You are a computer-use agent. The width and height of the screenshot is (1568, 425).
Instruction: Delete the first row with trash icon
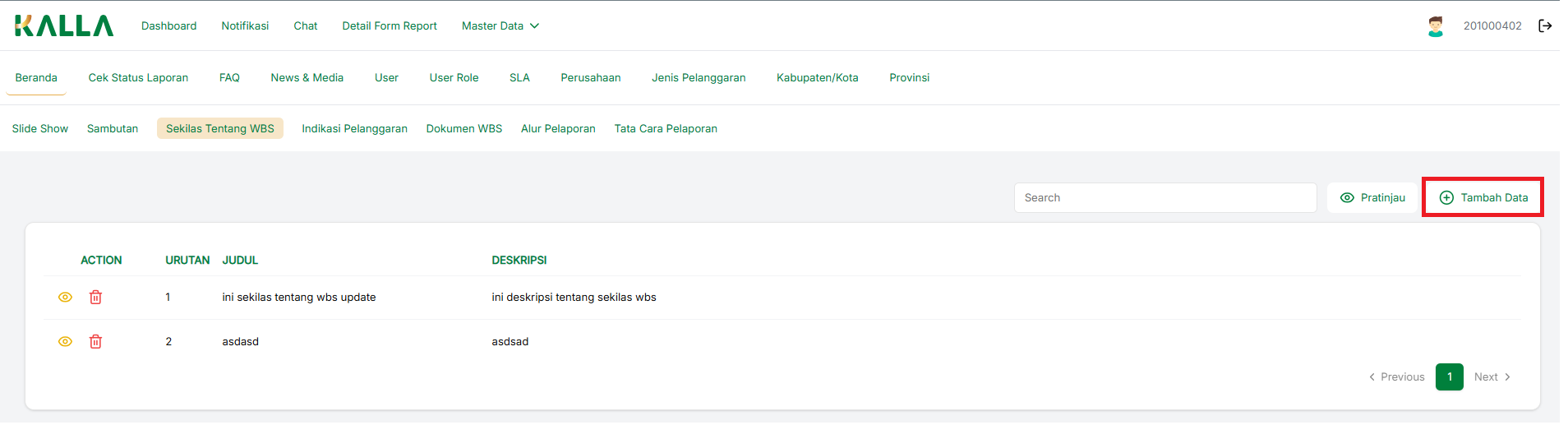(95, 297)
